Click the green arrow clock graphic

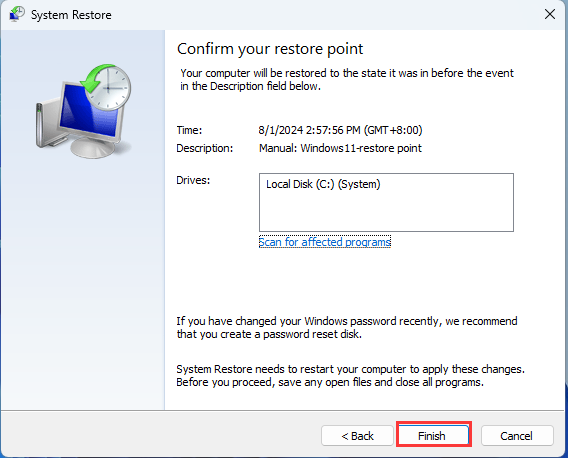pyautogui.click(x=106, y=86)
